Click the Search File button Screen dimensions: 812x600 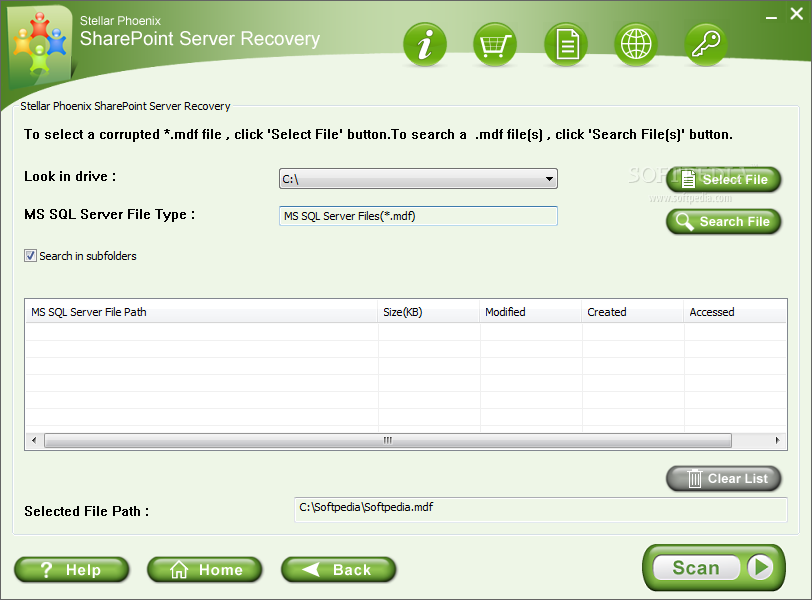(723, 222)
